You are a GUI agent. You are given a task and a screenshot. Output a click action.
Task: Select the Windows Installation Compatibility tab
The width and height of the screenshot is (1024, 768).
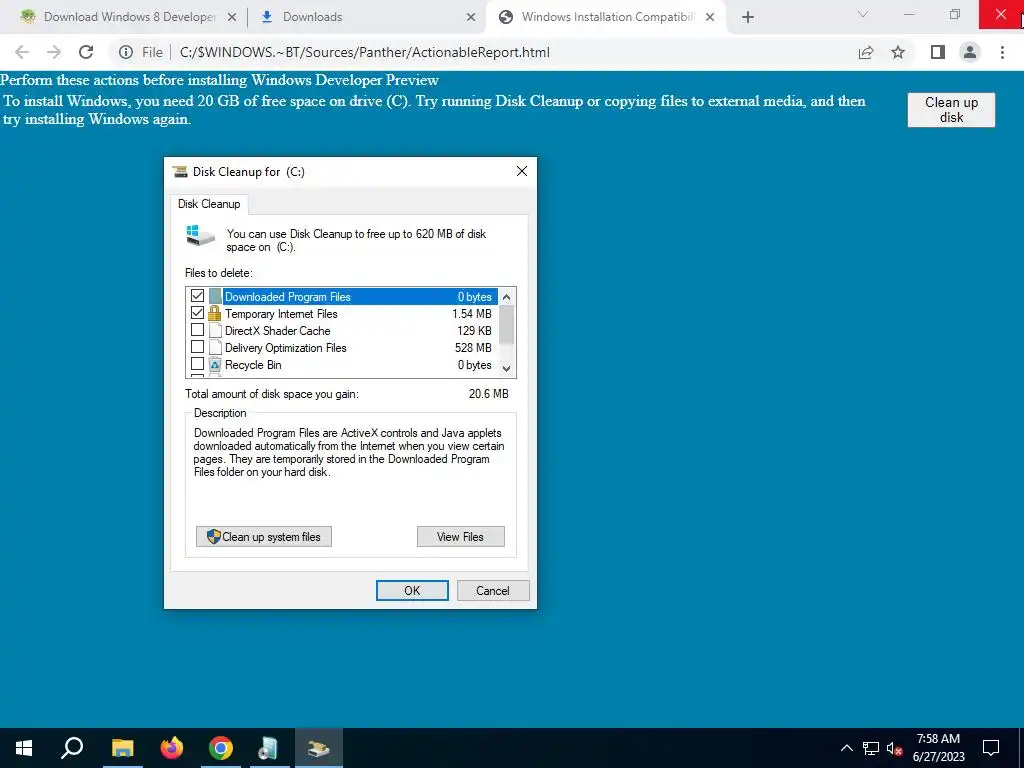click(x=607, y=17)
